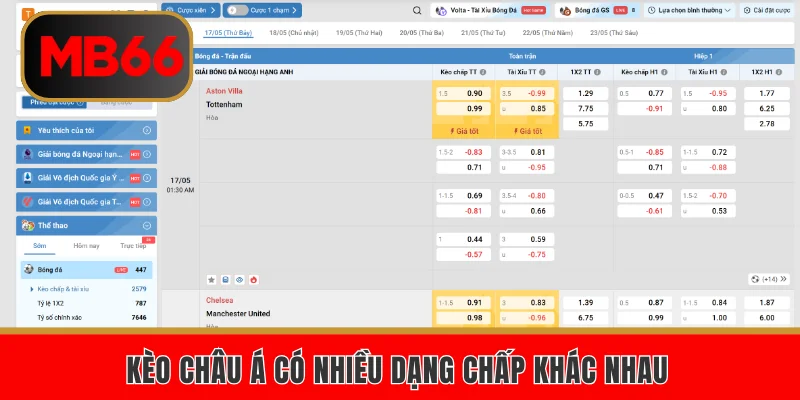Select the 22/05 (Thứ Năm) date tab
Image resolution: width=800 pixels, height=400 pixels.
(547, 33)
